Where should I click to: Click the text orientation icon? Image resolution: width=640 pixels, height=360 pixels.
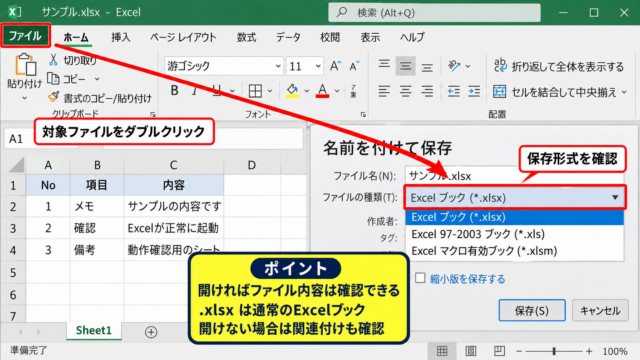[454, 66]
